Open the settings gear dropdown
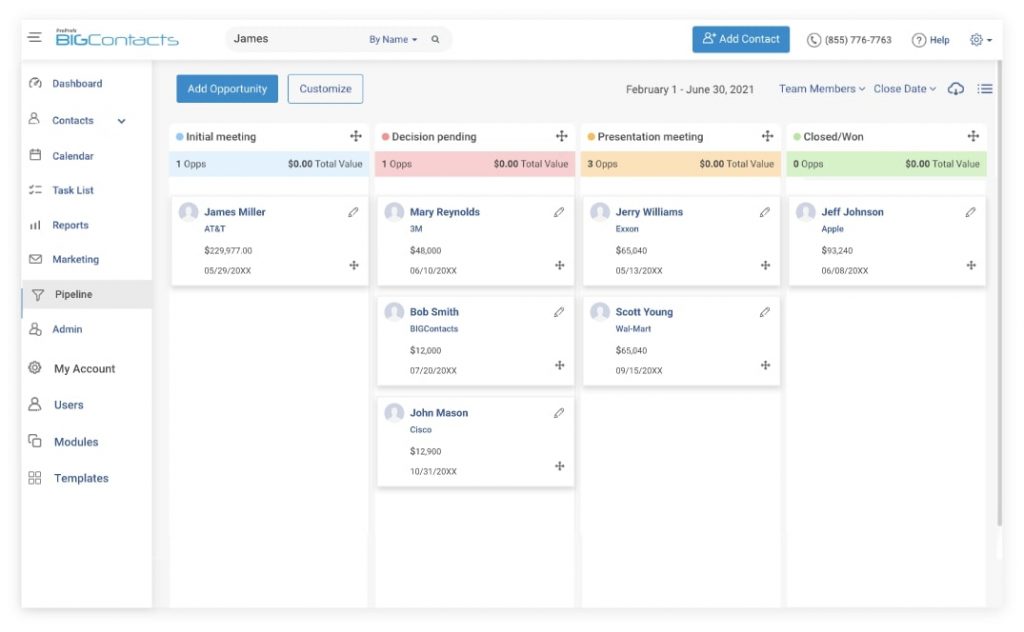Image resolution: width=1024 pixels, height=632 pixels. [981, 40]
